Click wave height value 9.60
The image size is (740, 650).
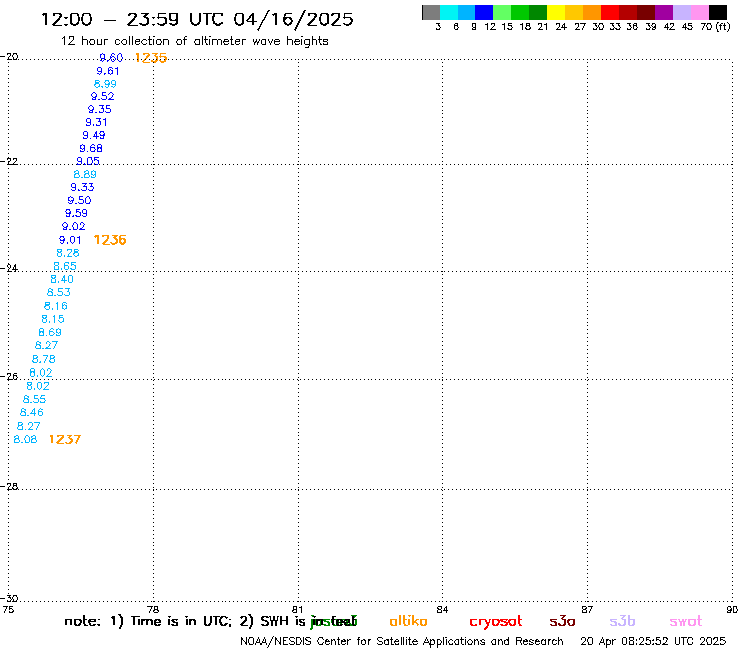111,58
